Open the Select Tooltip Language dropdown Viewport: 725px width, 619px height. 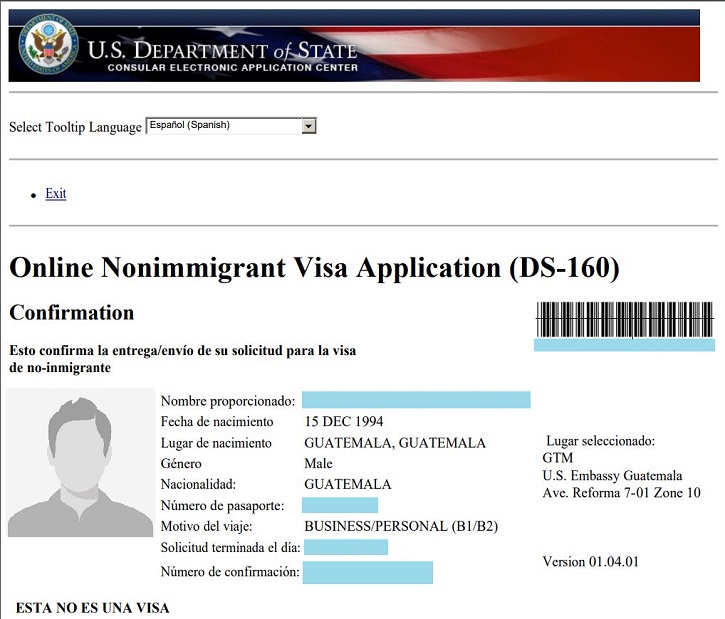tap(231, 126)
